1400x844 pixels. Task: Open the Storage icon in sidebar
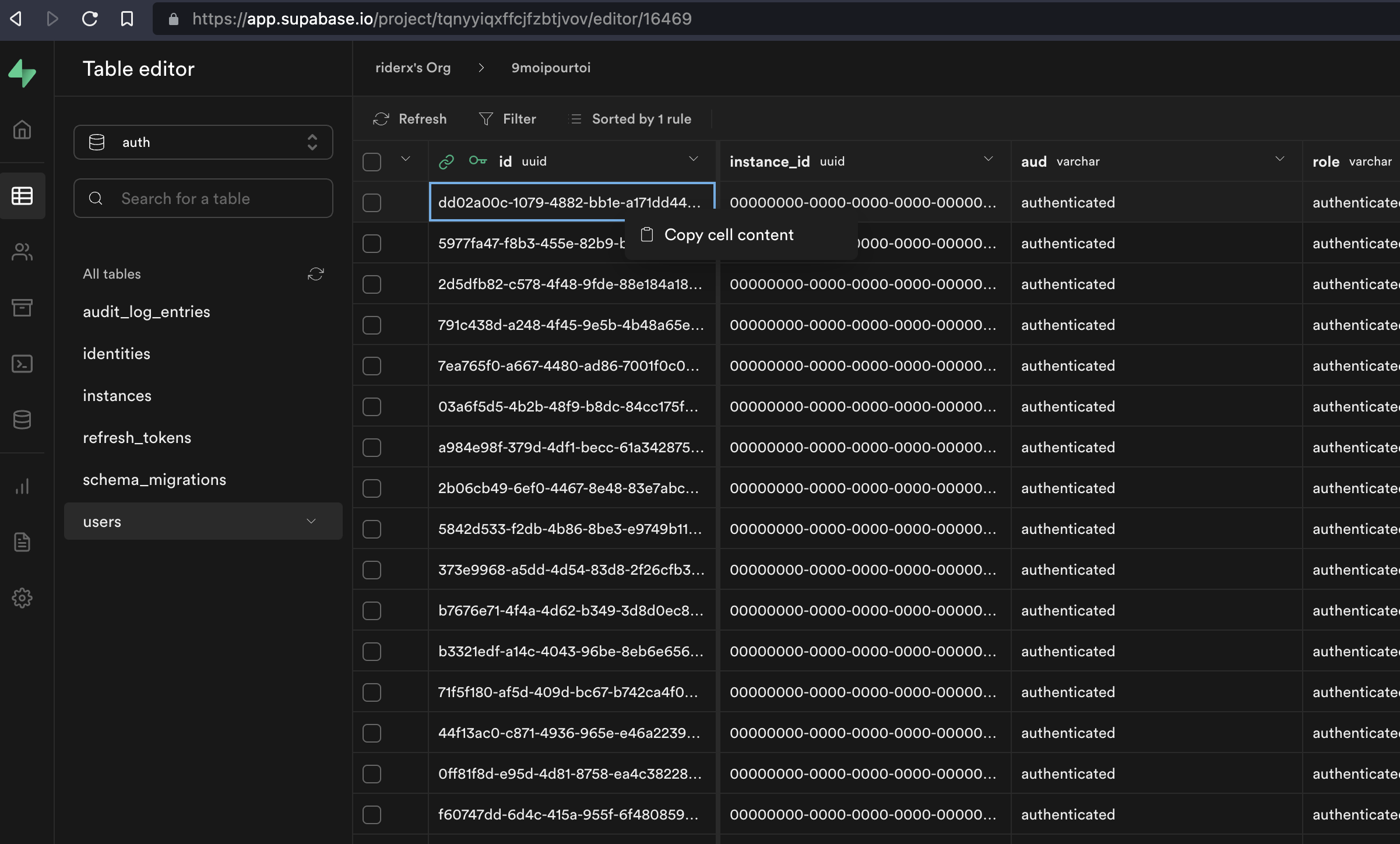[x=22, y=307]
